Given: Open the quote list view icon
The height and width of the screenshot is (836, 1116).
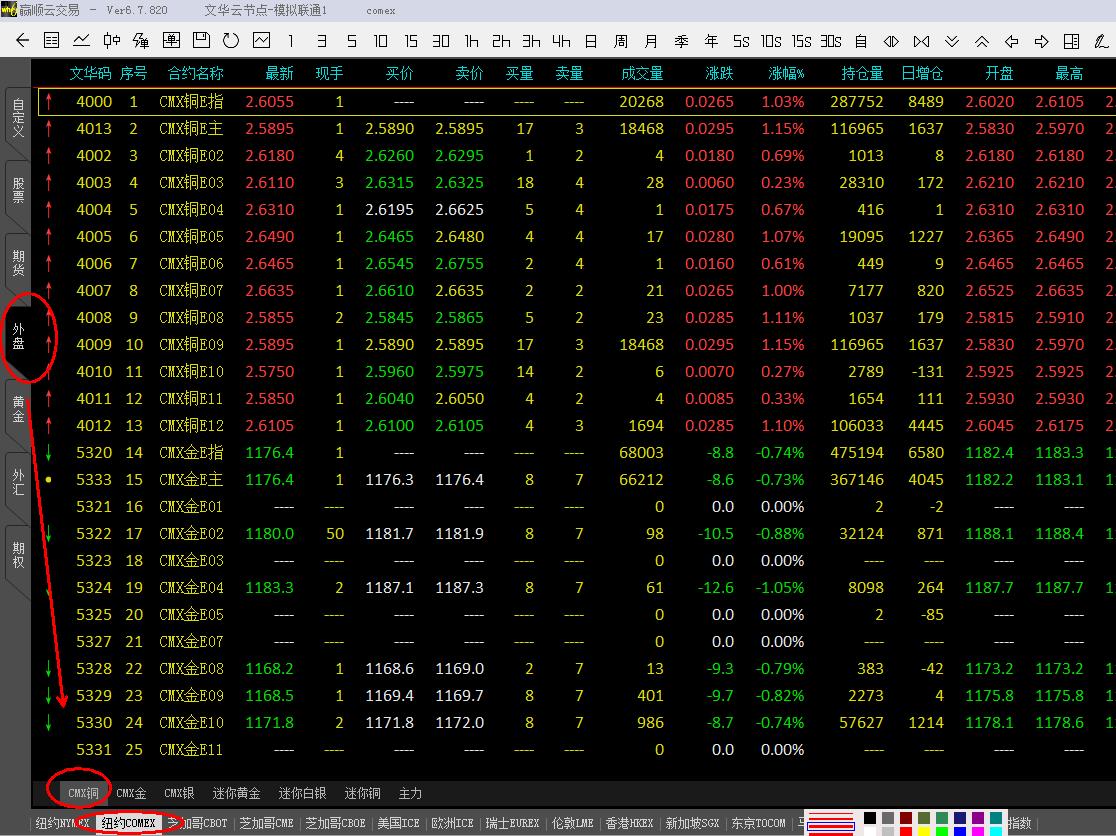Looking at the screenshot, I should tap(52, 41).
